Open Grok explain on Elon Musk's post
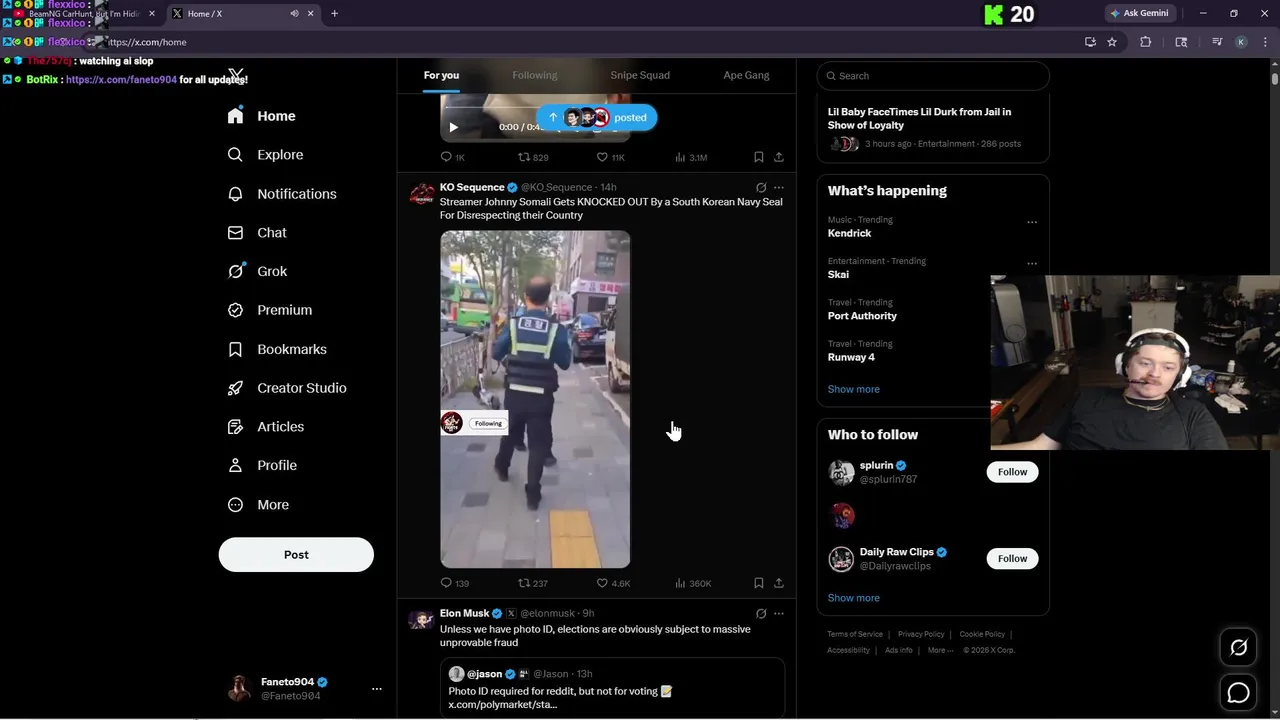 761,613
